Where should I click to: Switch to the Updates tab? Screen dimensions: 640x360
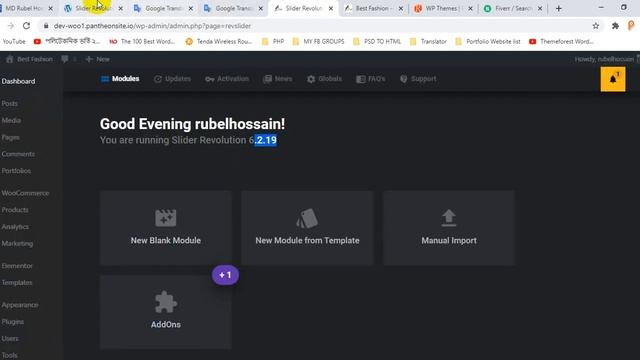172,79
